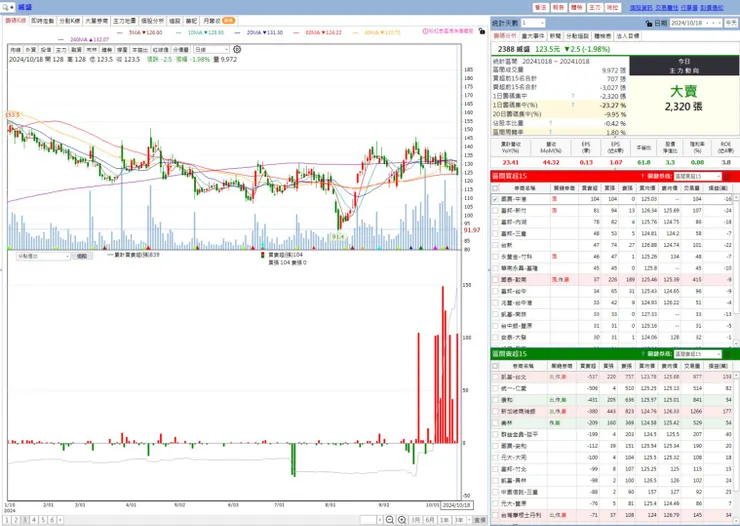Open the 日期 date picker dropdown arrow
This screenshot has height=526, width=740.
click(x=708, y=23)
